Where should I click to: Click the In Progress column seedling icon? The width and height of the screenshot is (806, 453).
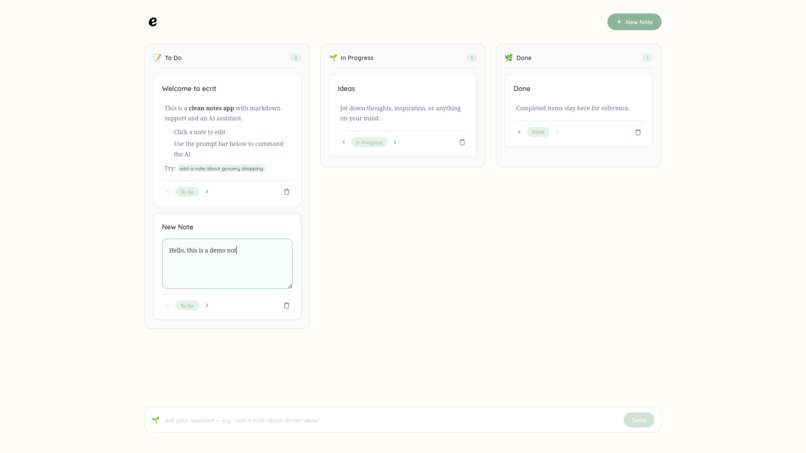pos(333,58)
